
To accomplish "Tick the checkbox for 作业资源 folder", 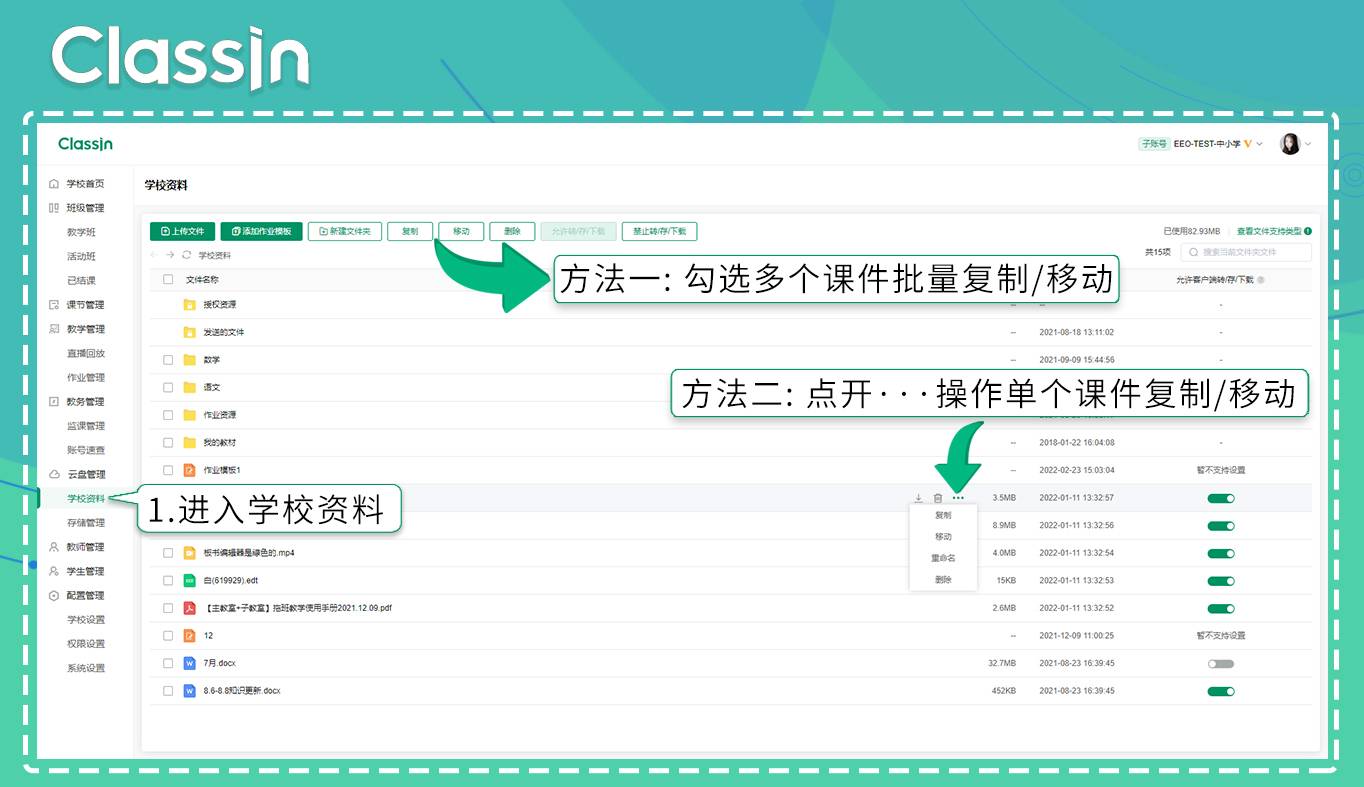I will [168, 415].
